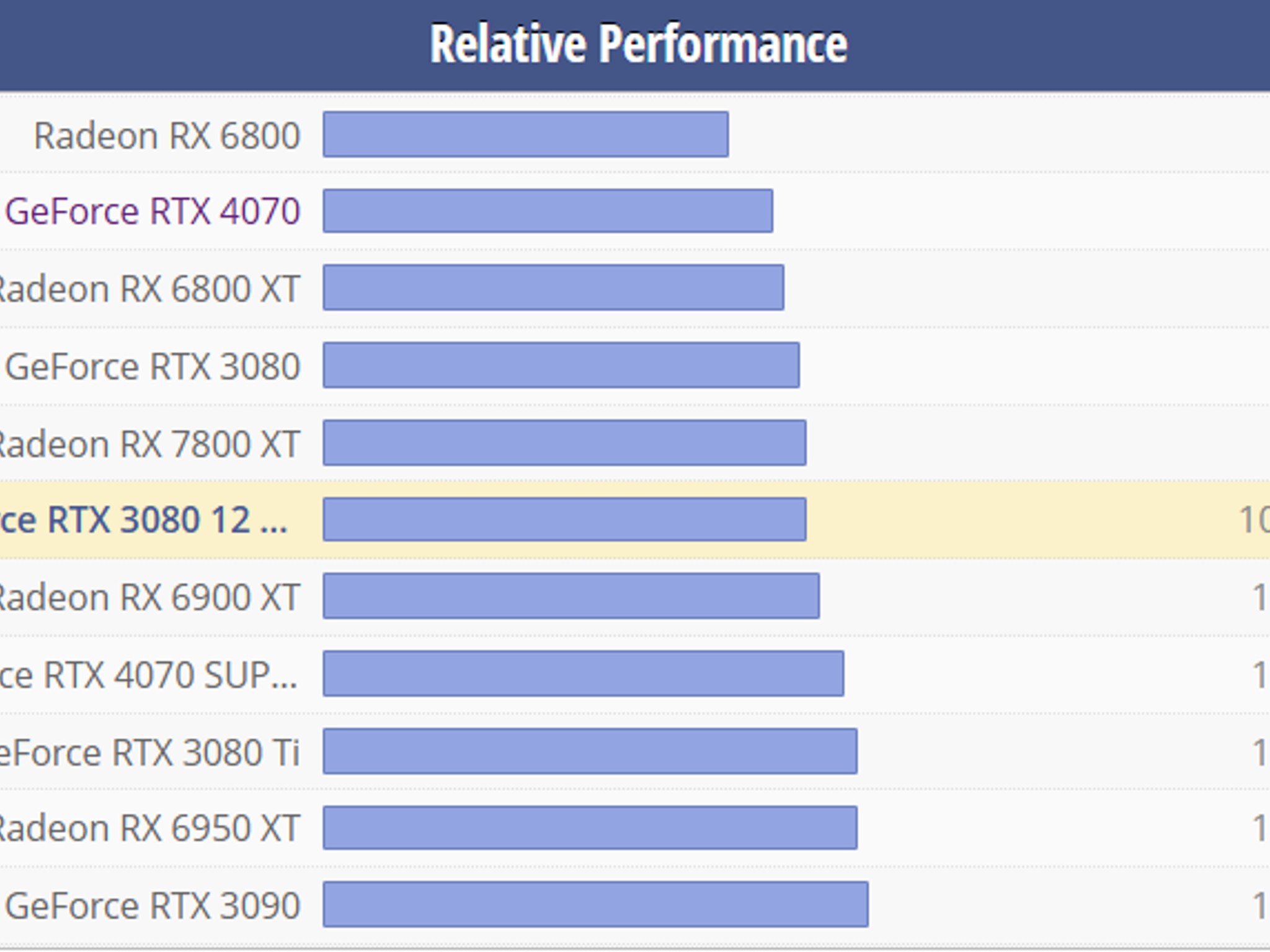Open the Radeon RX 6950 XT link
Screen dimensions: 1270x952
pyautogui.click(x=150, y=828)
